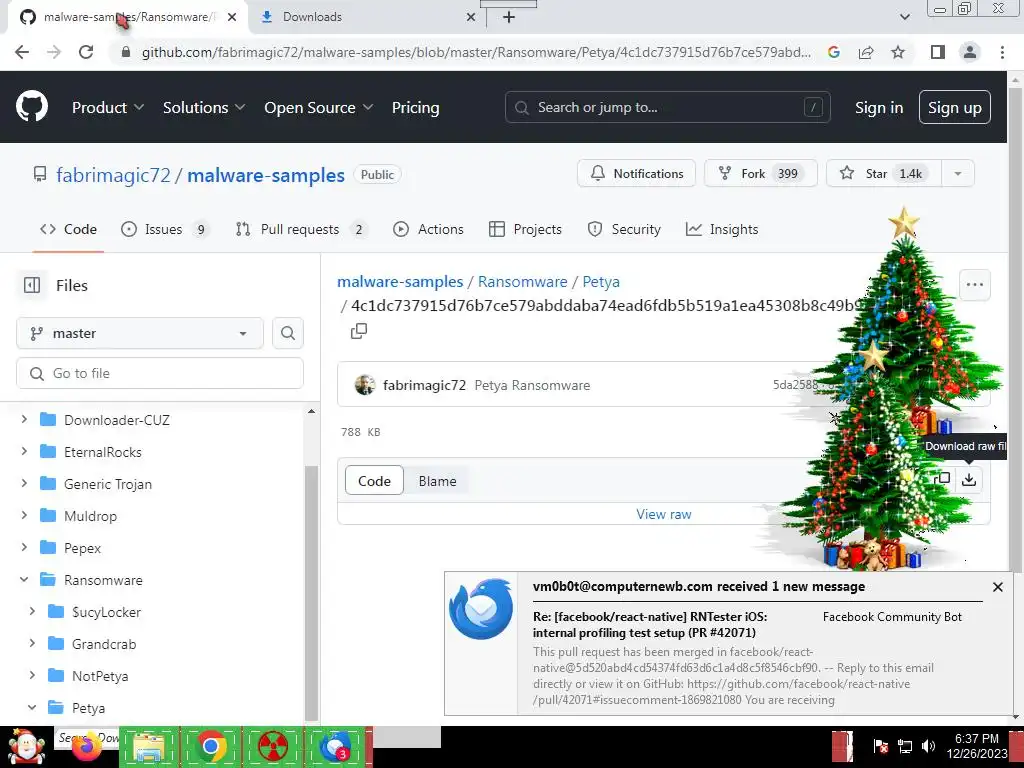The height and width of the screenshot is (768, 1024).
Task: Open Firefox from the taskbar
Action: pyautogui.click(x=87, y=746)
